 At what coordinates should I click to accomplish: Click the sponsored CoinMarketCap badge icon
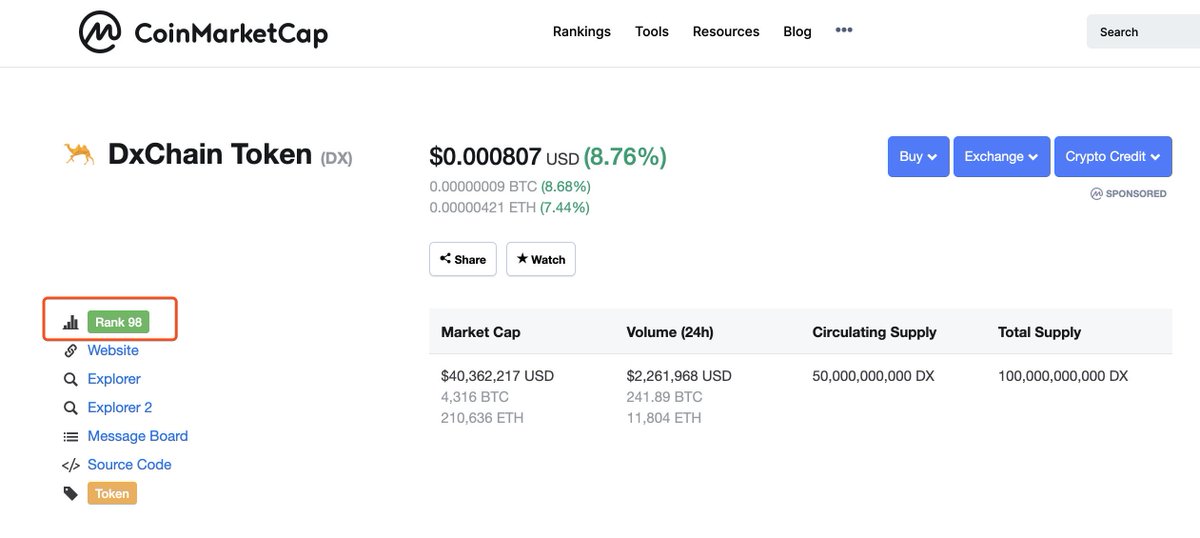[1096, 194]
